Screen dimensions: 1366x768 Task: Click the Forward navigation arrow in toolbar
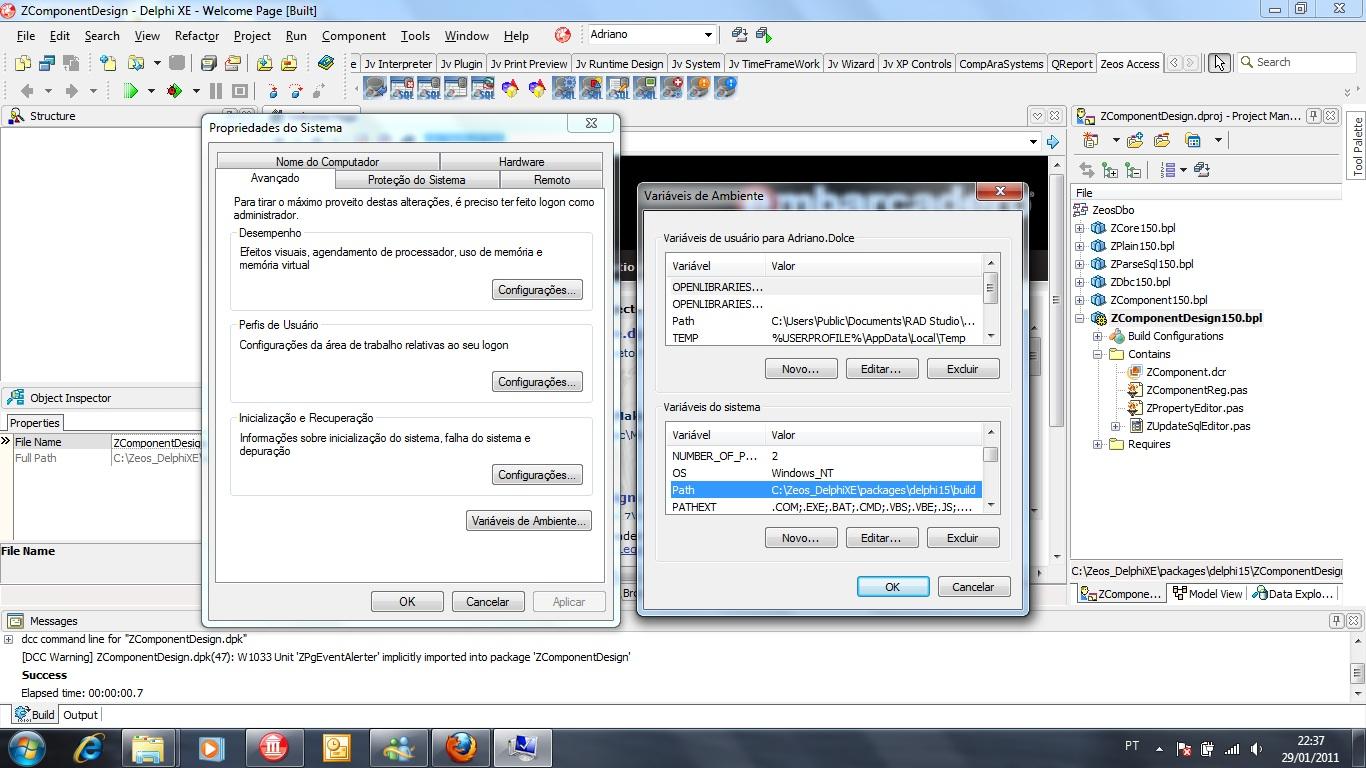[71, 90]
